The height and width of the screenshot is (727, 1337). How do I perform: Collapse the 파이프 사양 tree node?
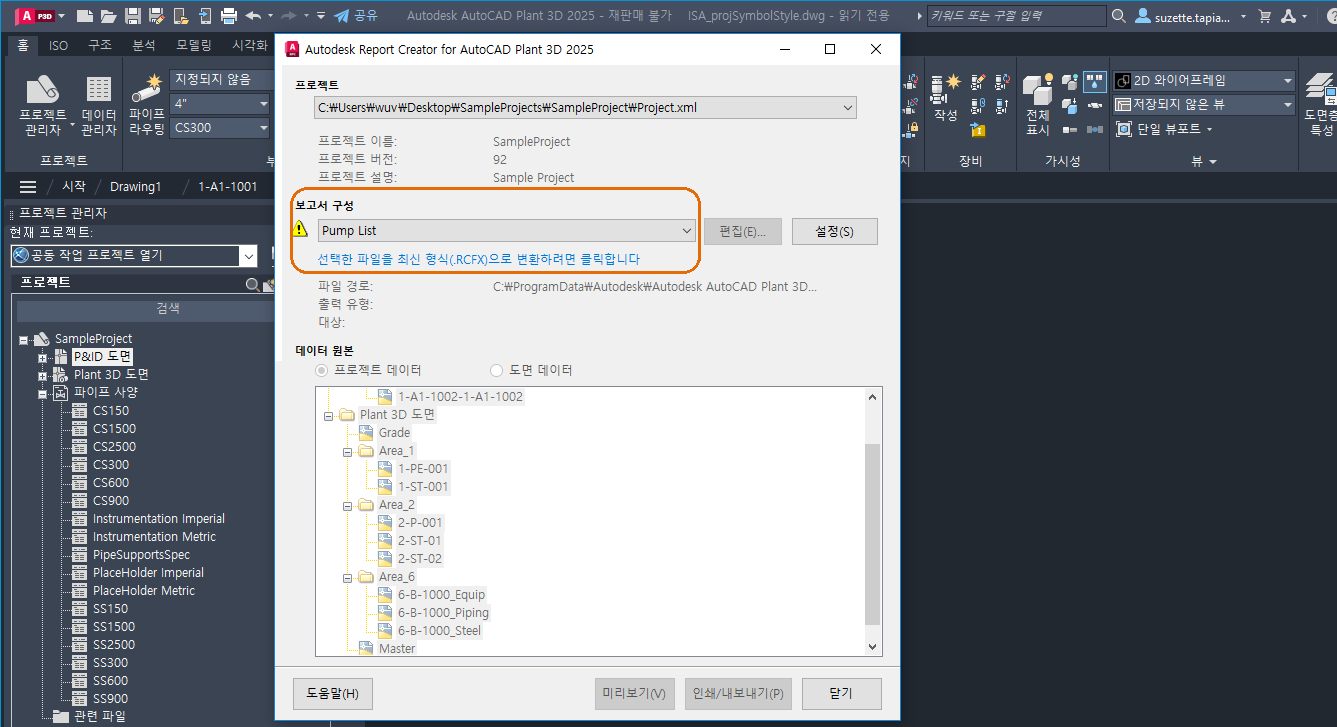click(43, 393)
